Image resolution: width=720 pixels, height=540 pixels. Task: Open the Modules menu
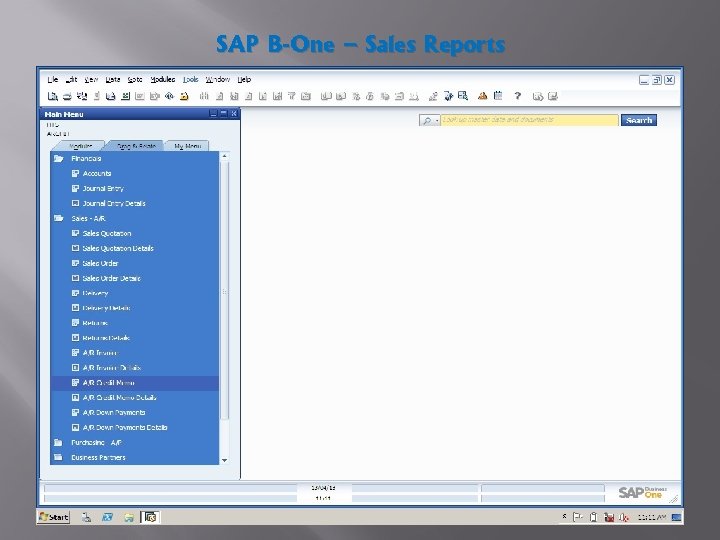(x=163, y=79)
